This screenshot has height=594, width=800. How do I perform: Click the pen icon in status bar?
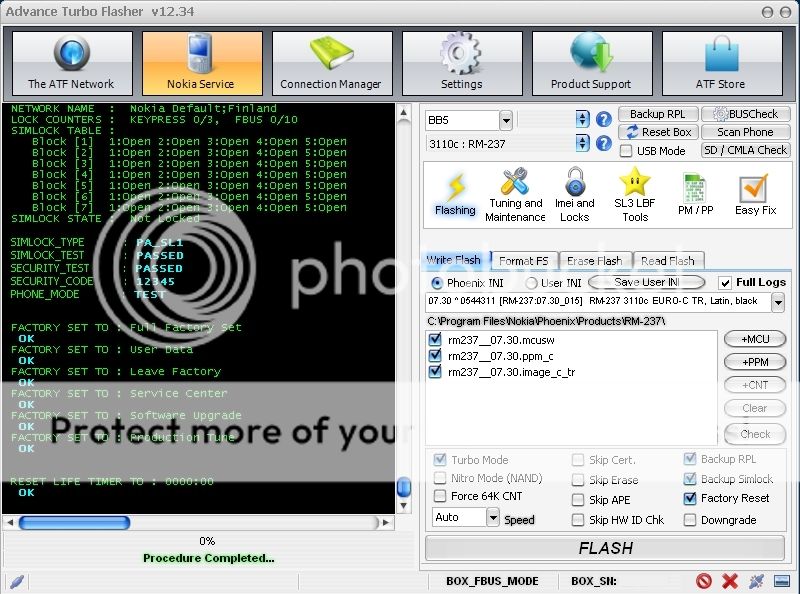[17, 581]
